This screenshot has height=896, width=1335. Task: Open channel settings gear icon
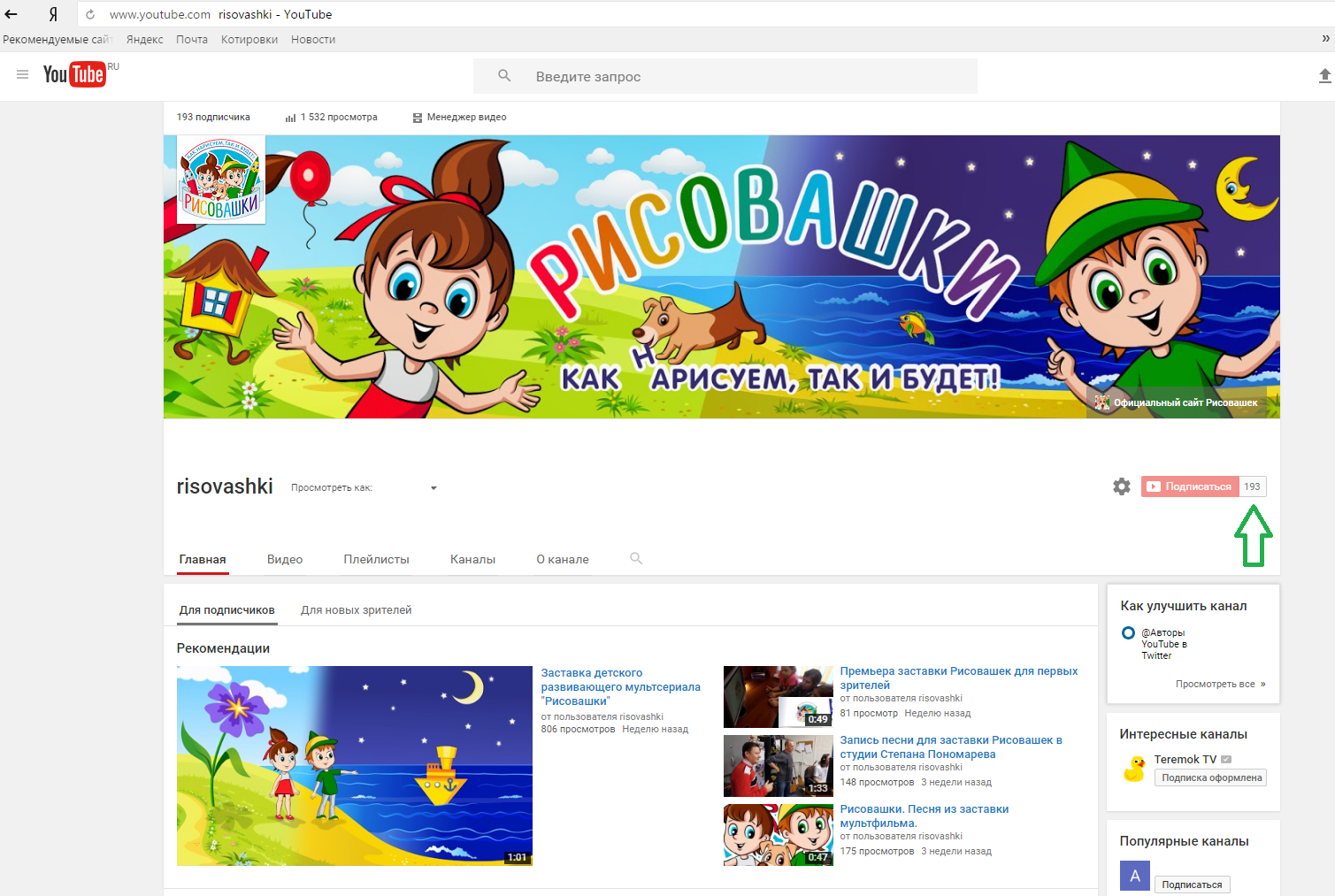coord(1122,486)
